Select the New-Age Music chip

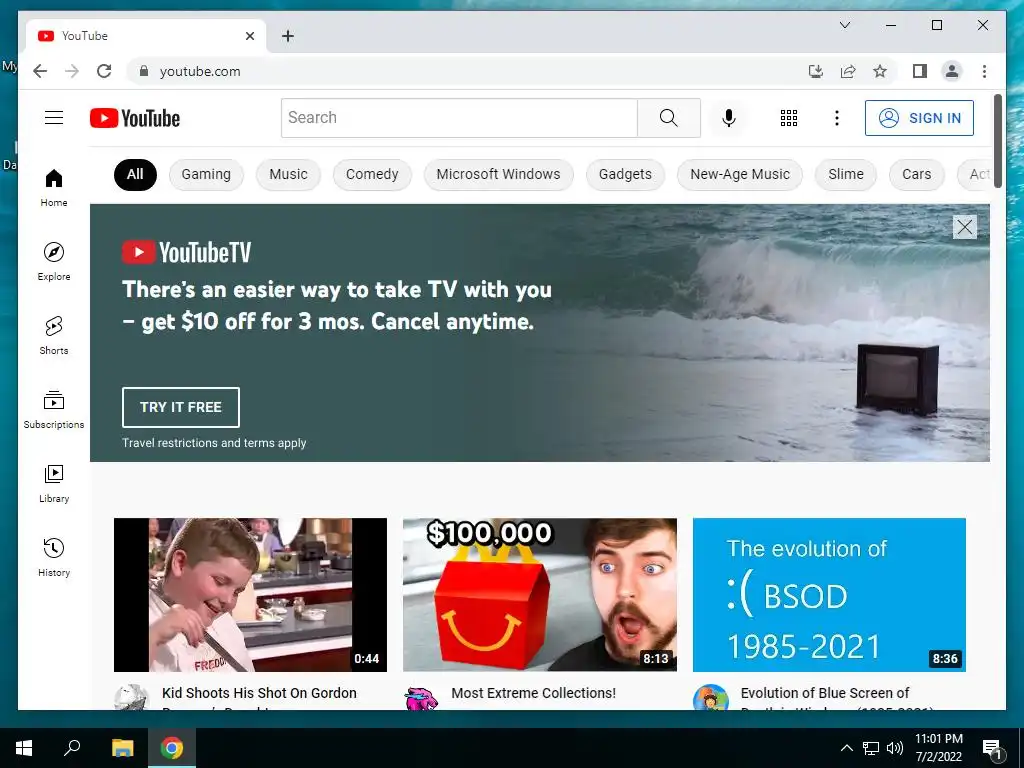(x=740, y=174)
